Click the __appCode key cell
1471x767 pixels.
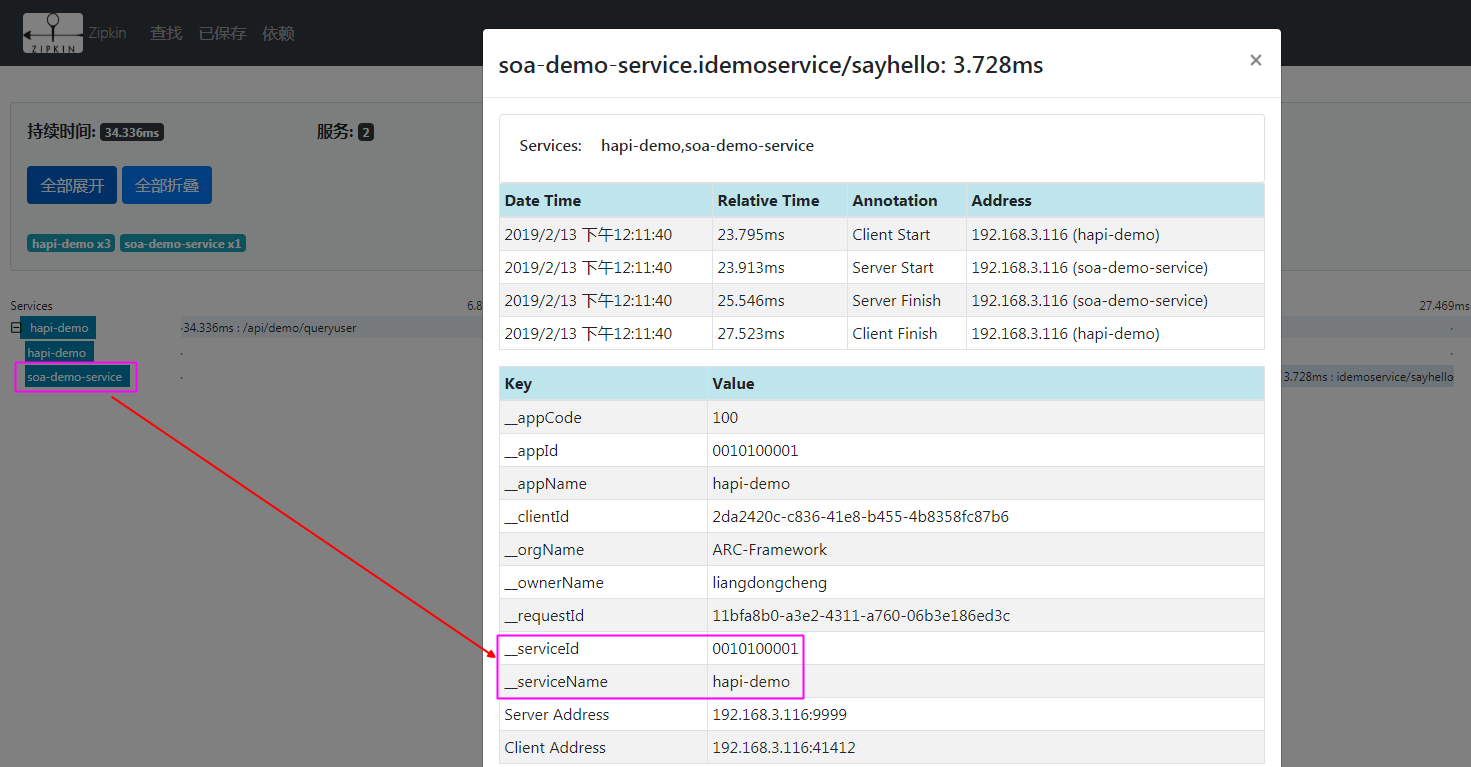point(603,417)
